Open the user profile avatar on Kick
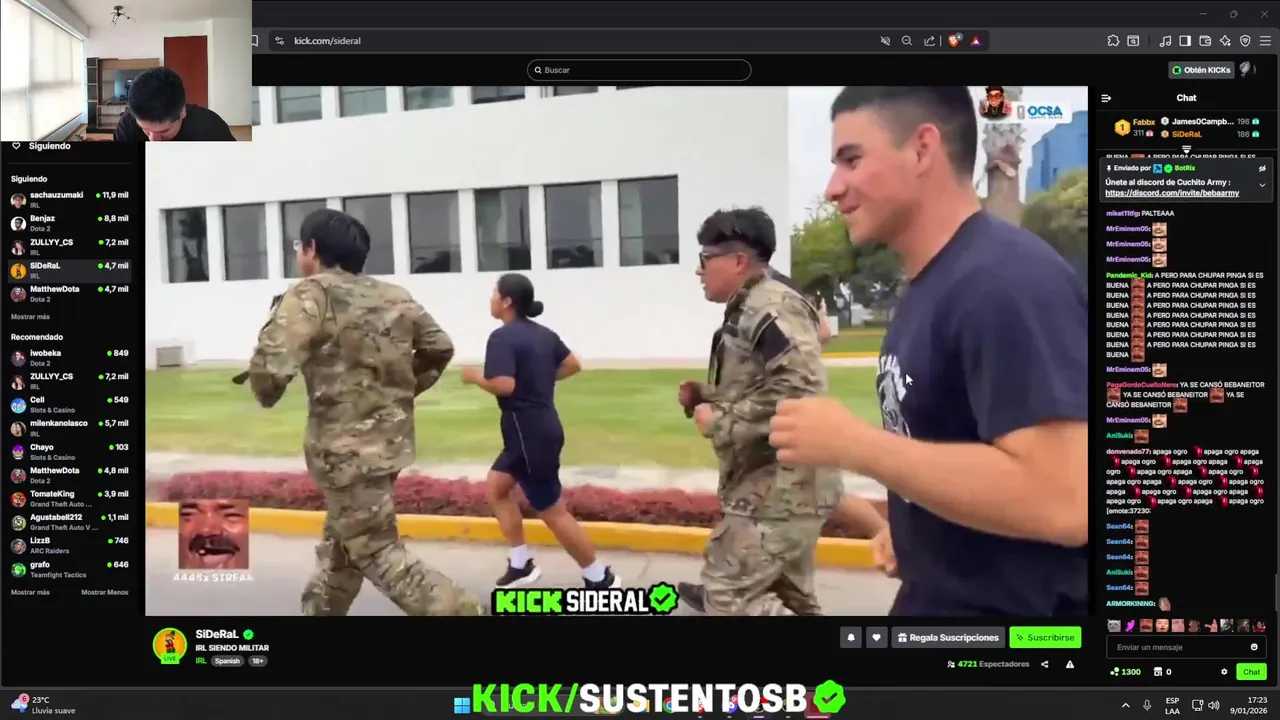Viewport: 1280px width, 720px height. point(1247,70)
